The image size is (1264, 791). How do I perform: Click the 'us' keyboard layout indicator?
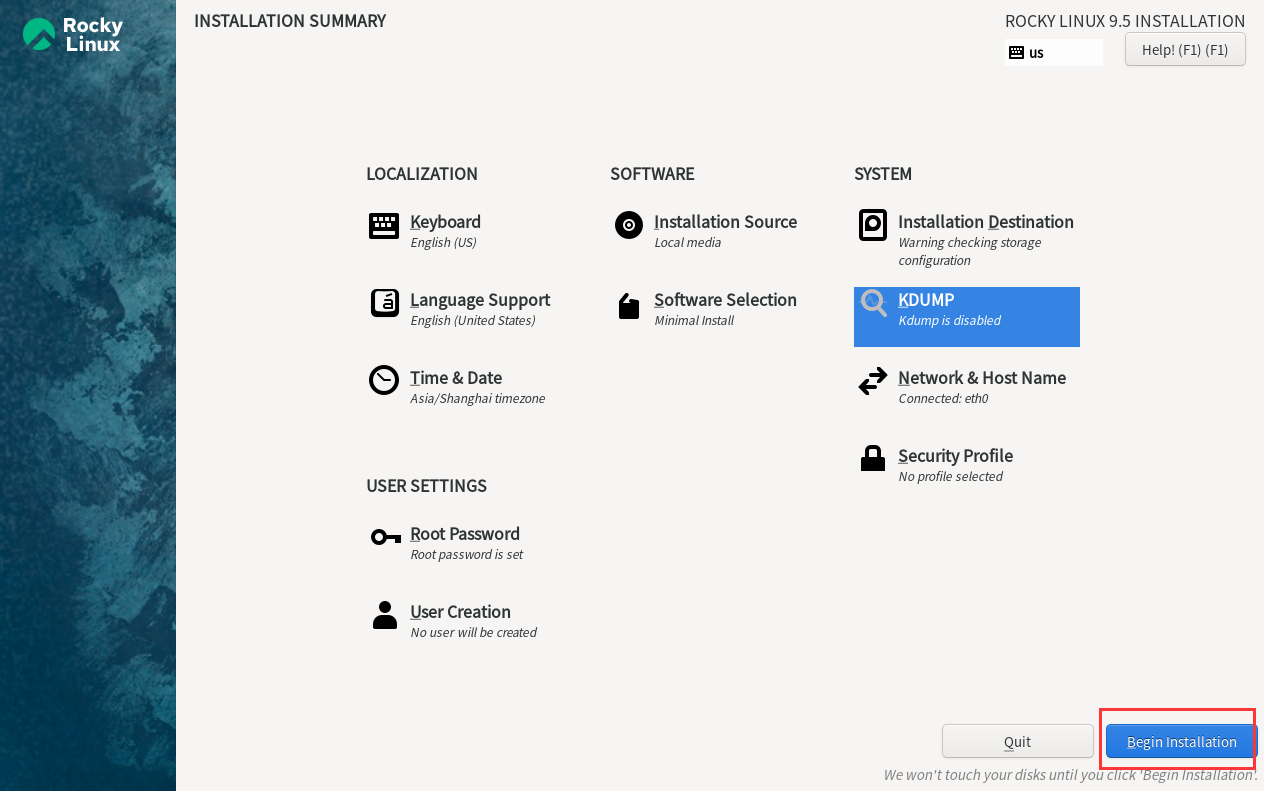click(1054, 52)
